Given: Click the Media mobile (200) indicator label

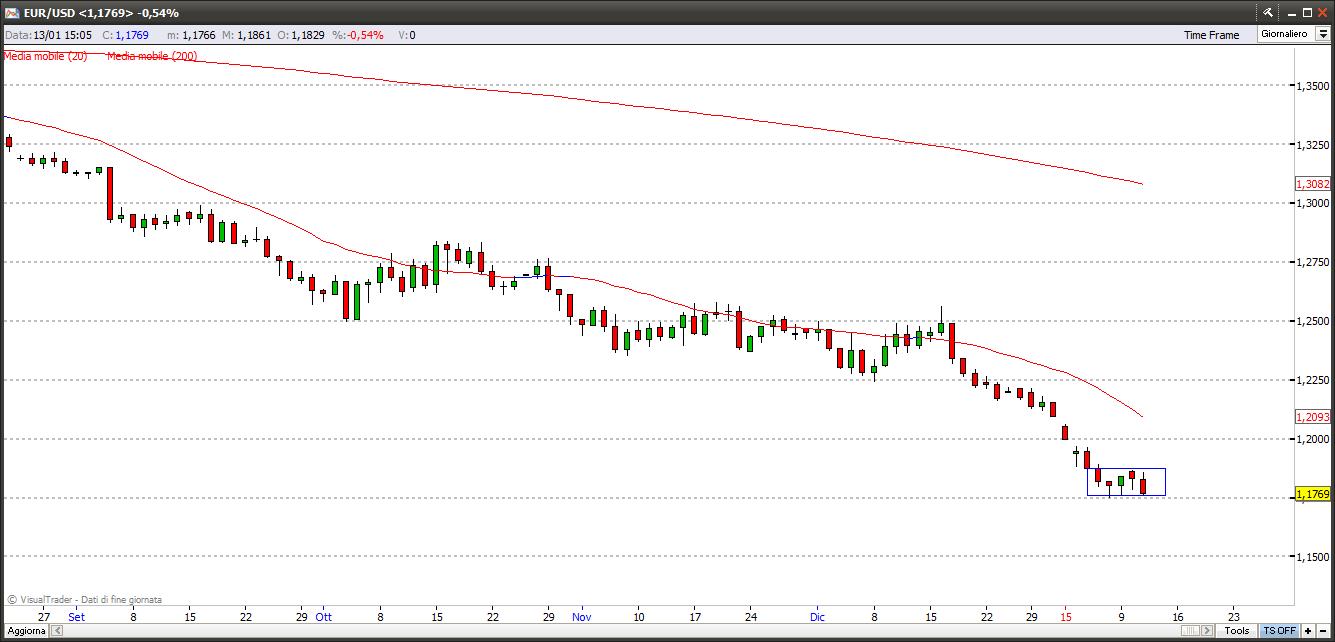Looking at the screenshot, I should pyautogui.click(x=152, y=56).
